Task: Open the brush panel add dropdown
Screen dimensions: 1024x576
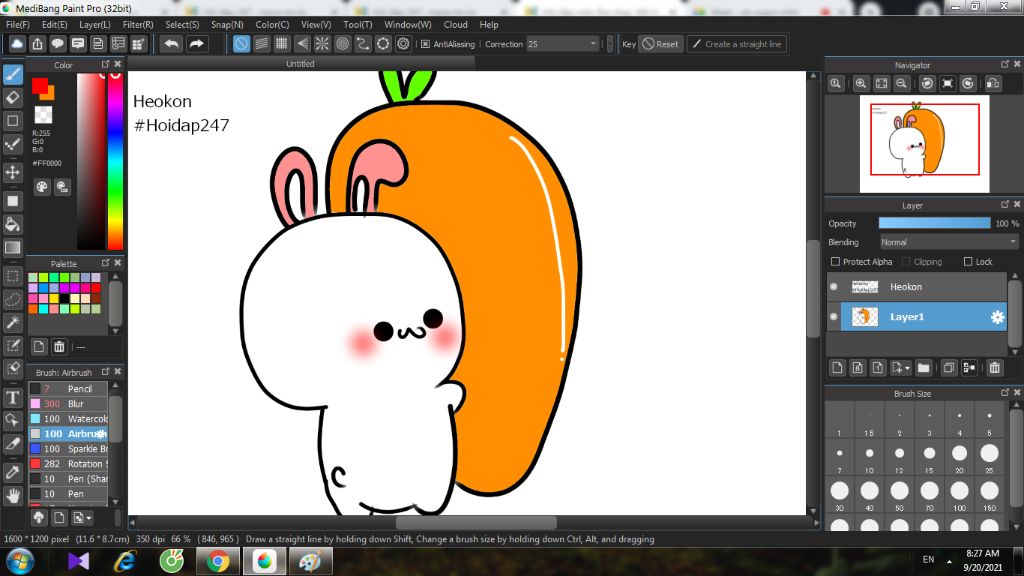Action: tap(82, 518)
